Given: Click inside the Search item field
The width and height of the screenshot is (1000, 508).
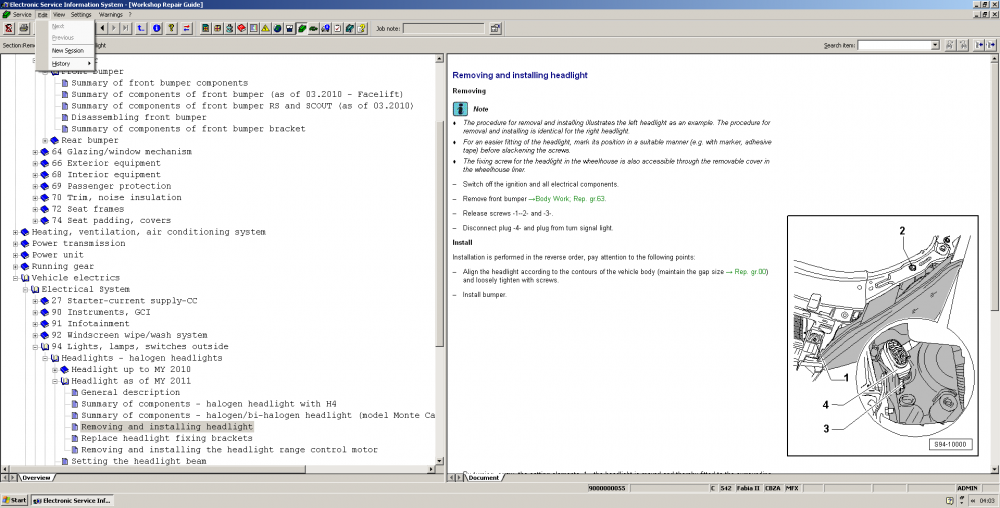Looking at the screenshot, I should tap(893, 45).
